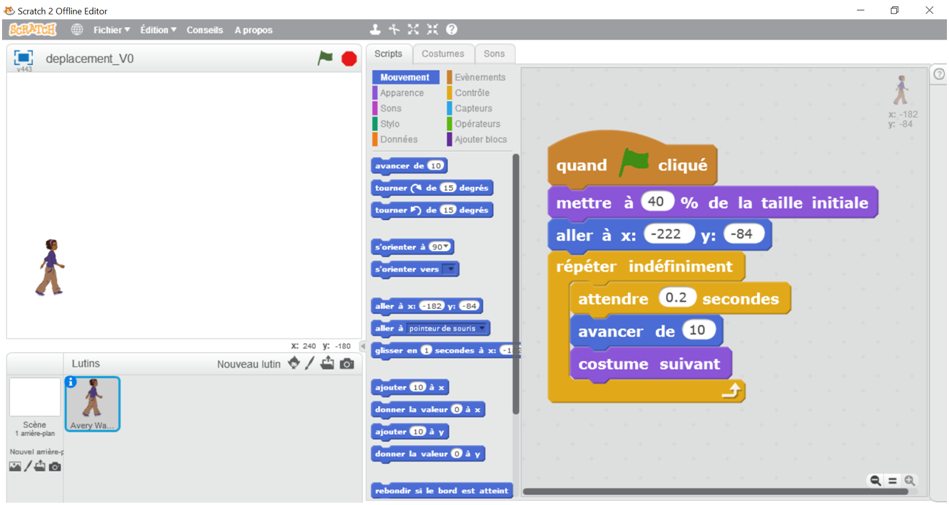949x505 pixels.
Task: Zoom out of the scripts area
Action: point(876,481)
